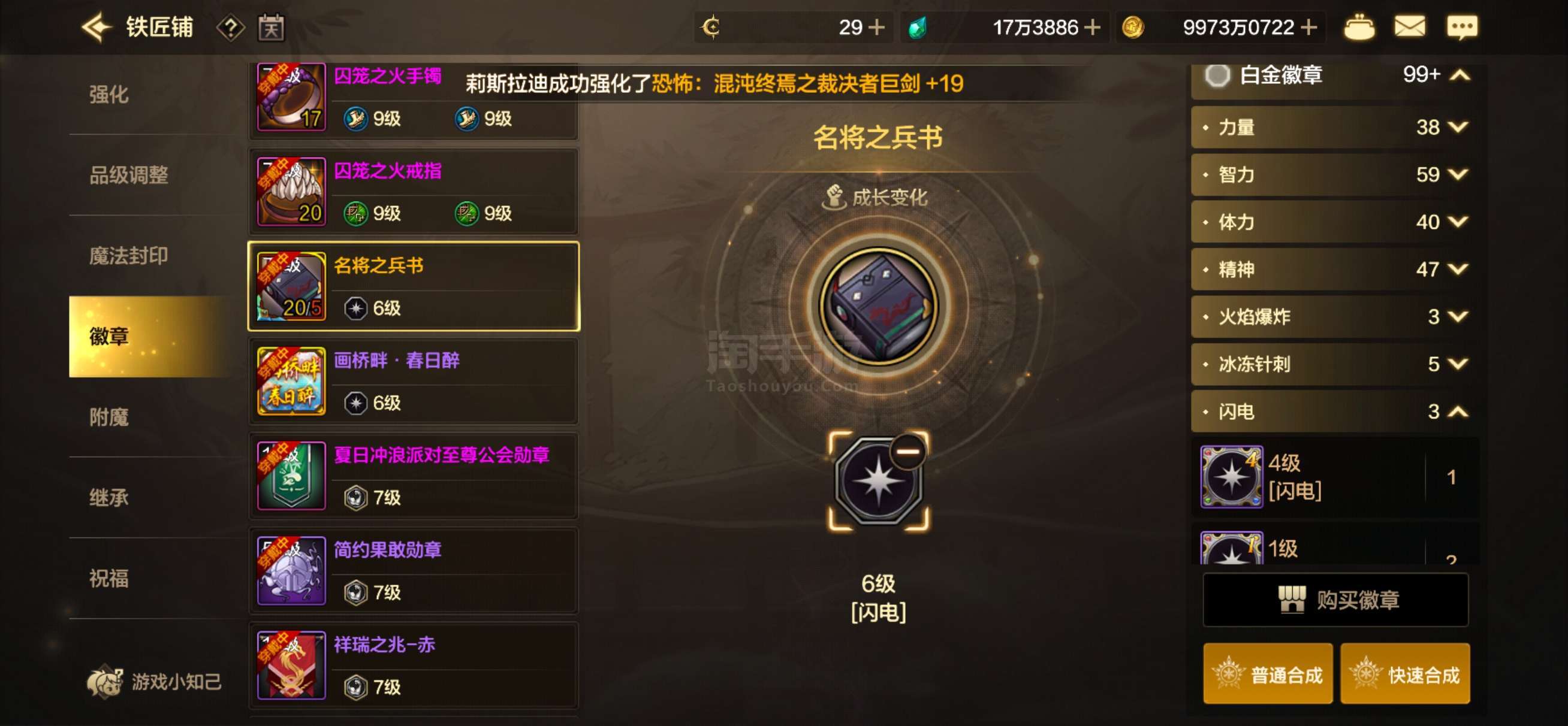Collapse the 闪电 emblem list
This screenshot has height=726, width=1568.
[x=1458, y=412]
